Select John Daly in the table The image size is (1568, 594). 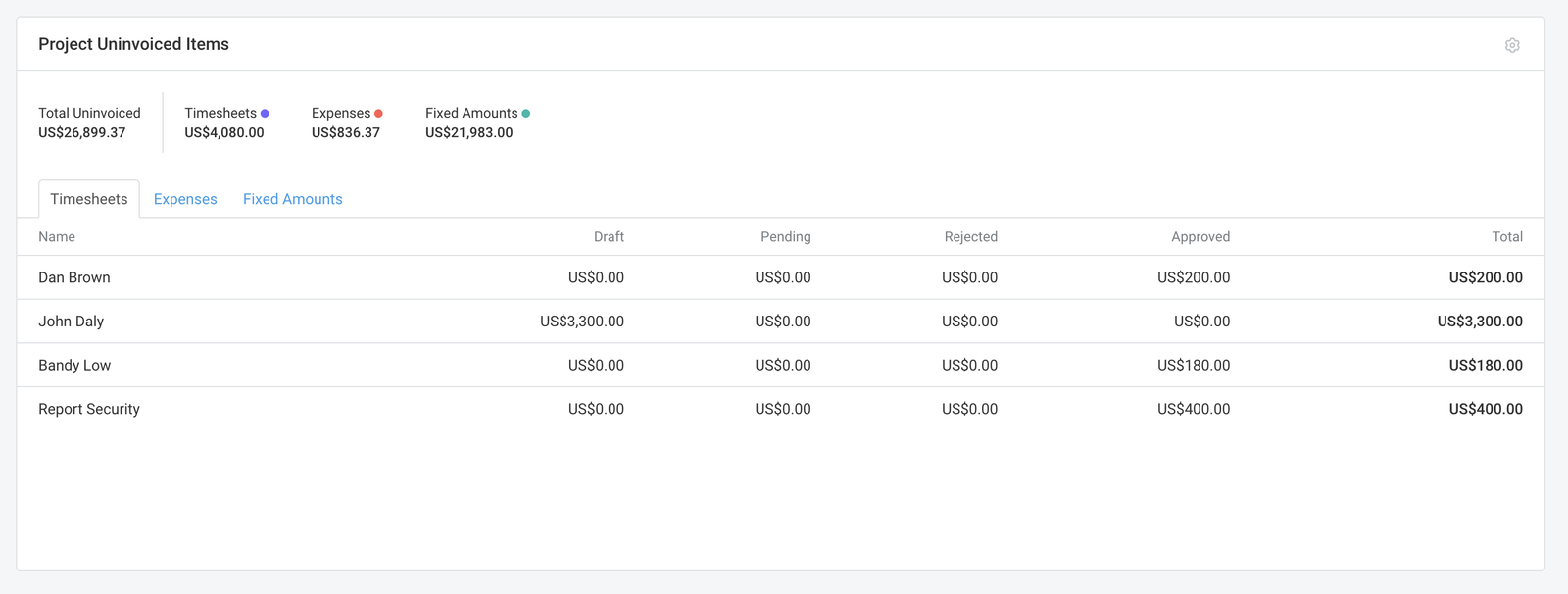(x=71, y=322)
